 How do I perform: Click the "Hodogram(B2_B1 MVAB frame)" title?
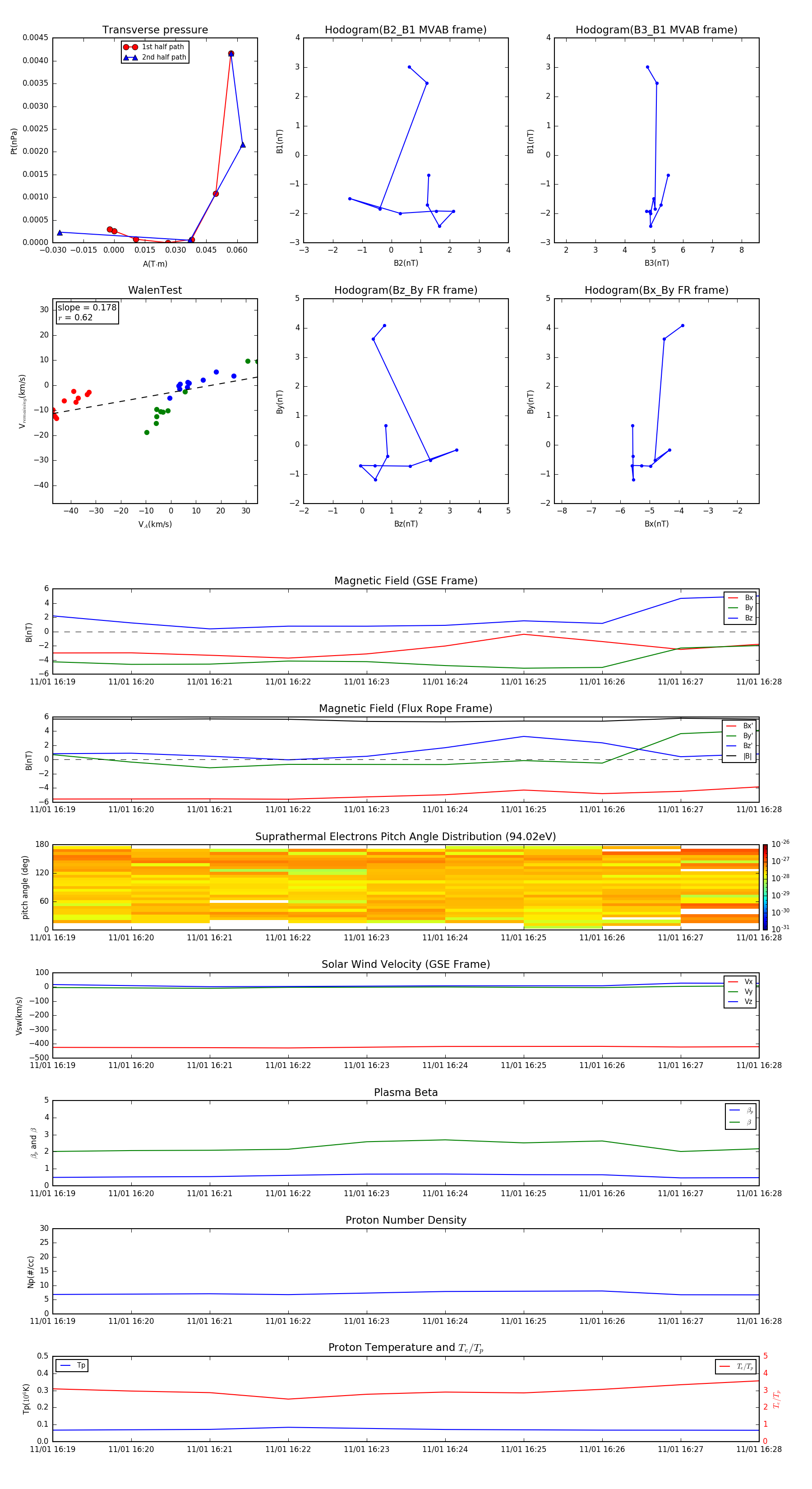[406, 30]
